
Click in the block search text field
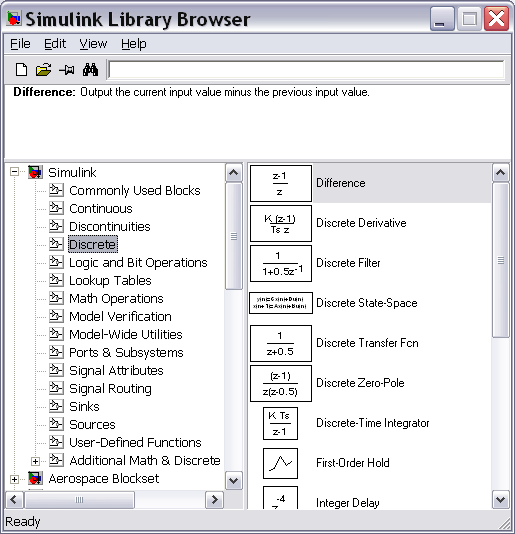point(306,70)
